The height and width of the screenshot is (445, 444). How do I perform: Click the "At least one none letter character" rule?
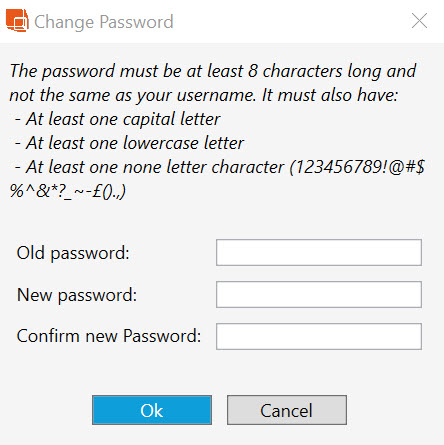149,167
